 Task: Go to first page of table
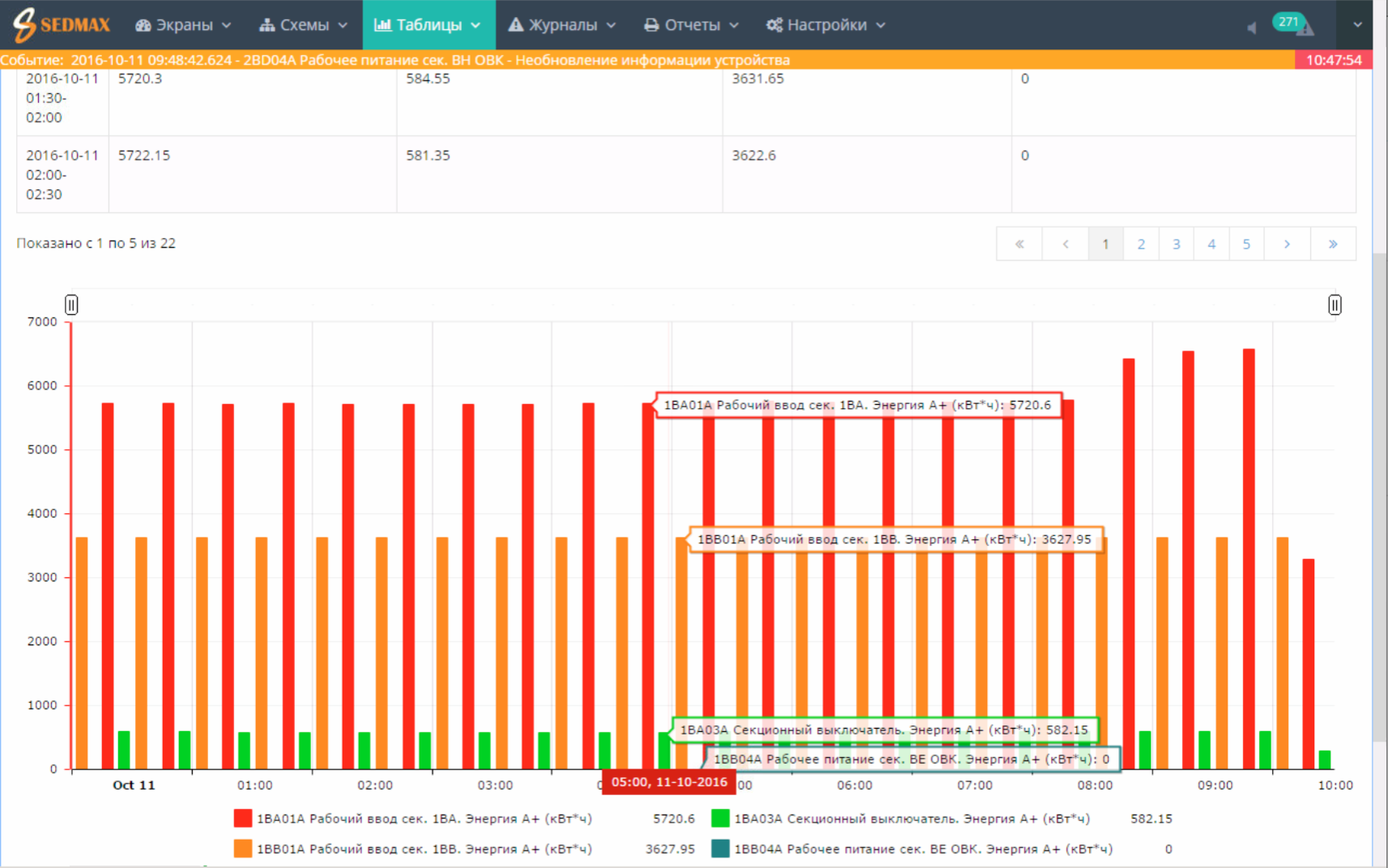1019,244
